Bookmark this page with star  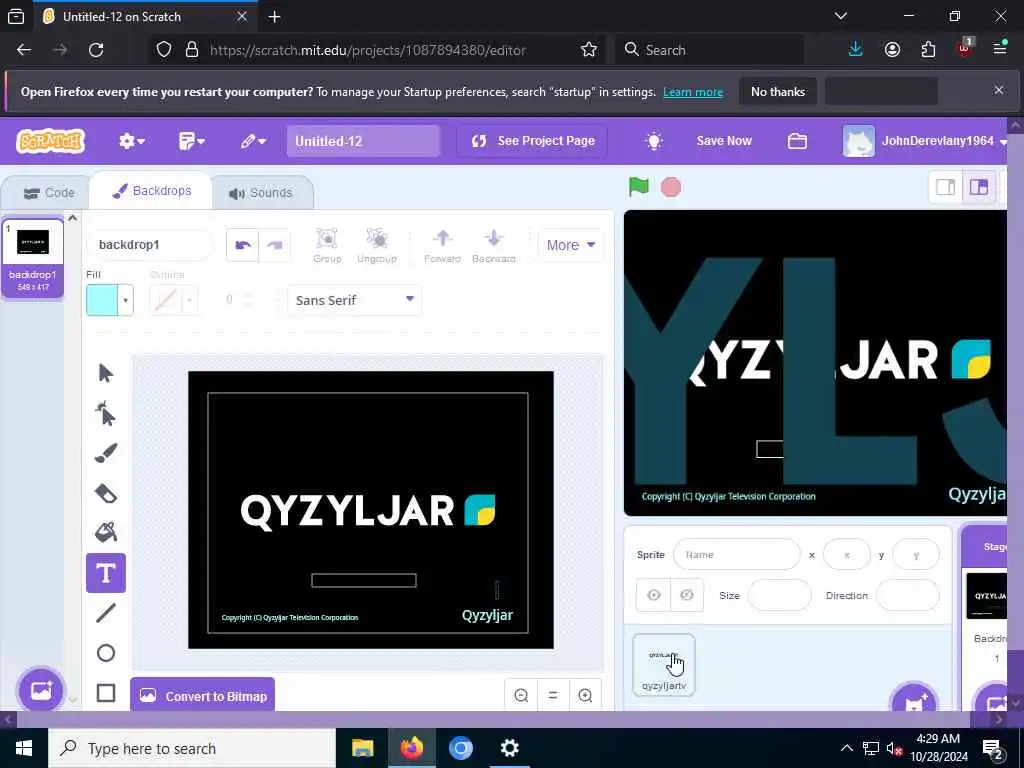click(x=588, y=50)
